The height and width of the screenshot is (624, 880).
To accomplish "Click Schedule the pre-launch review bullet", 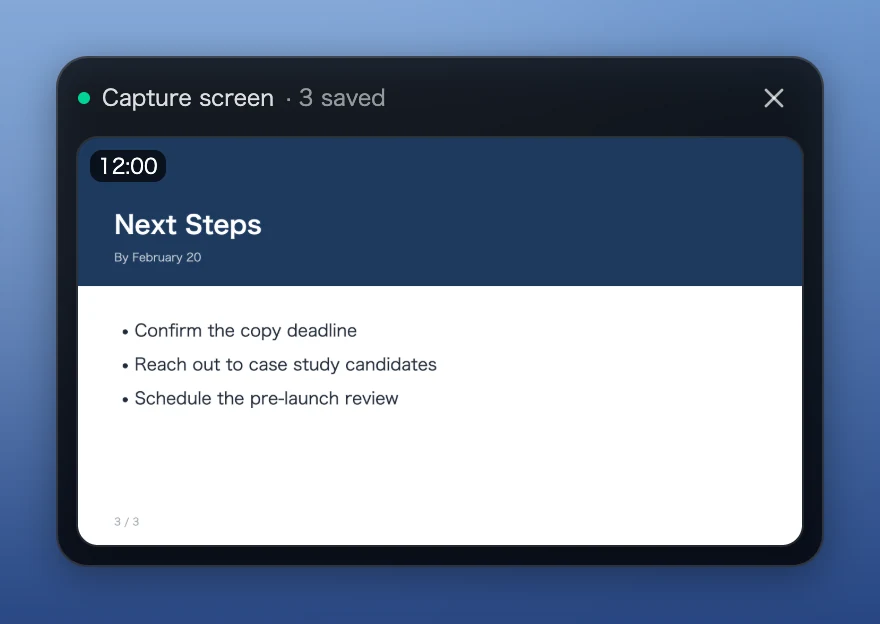I will [266, 398].
